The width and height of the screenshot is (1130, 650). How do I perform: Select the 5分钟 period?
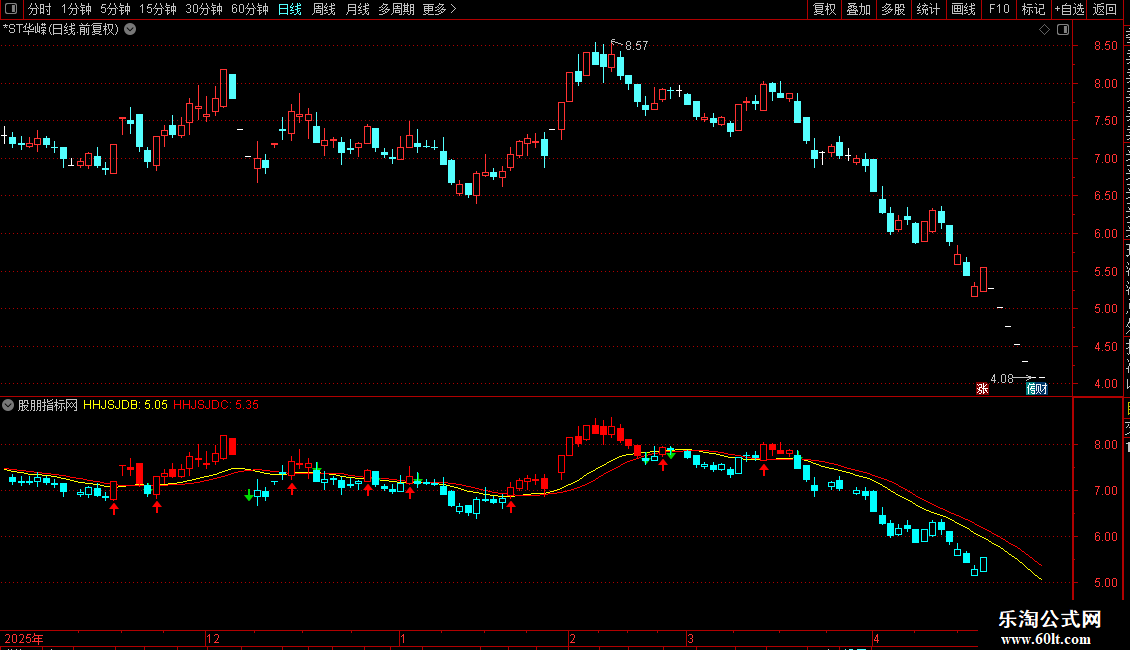click(x=115, y=9)
